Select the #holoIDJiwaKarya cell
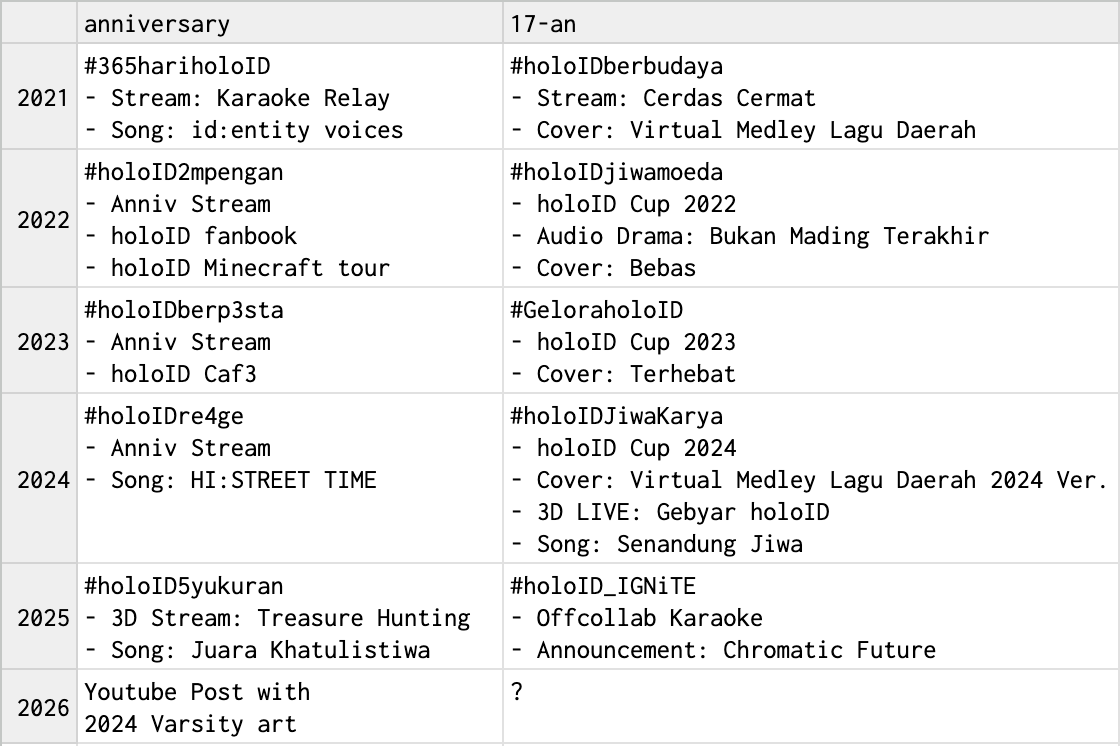Image resolution: width=1120 pixels, height=746 pixels. coord(811,479)
